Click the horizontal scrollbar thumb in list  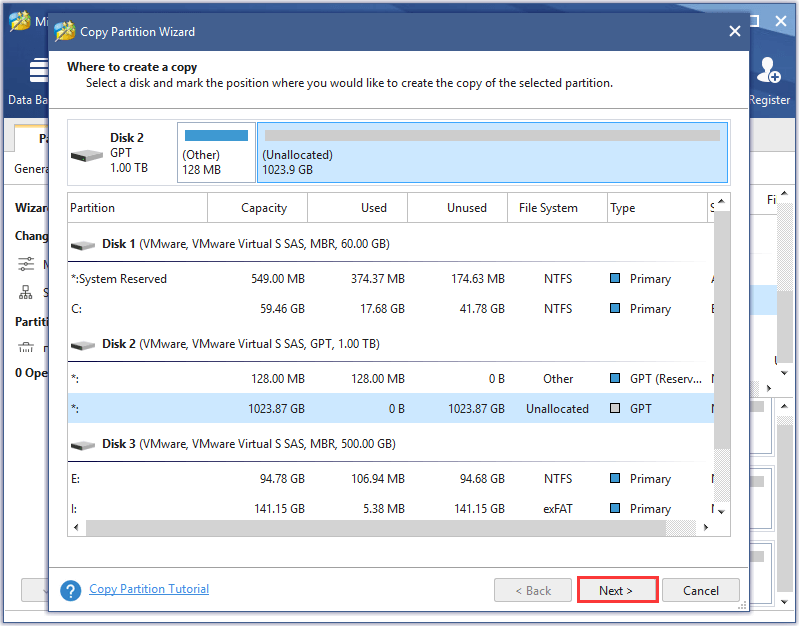[376, 528]
